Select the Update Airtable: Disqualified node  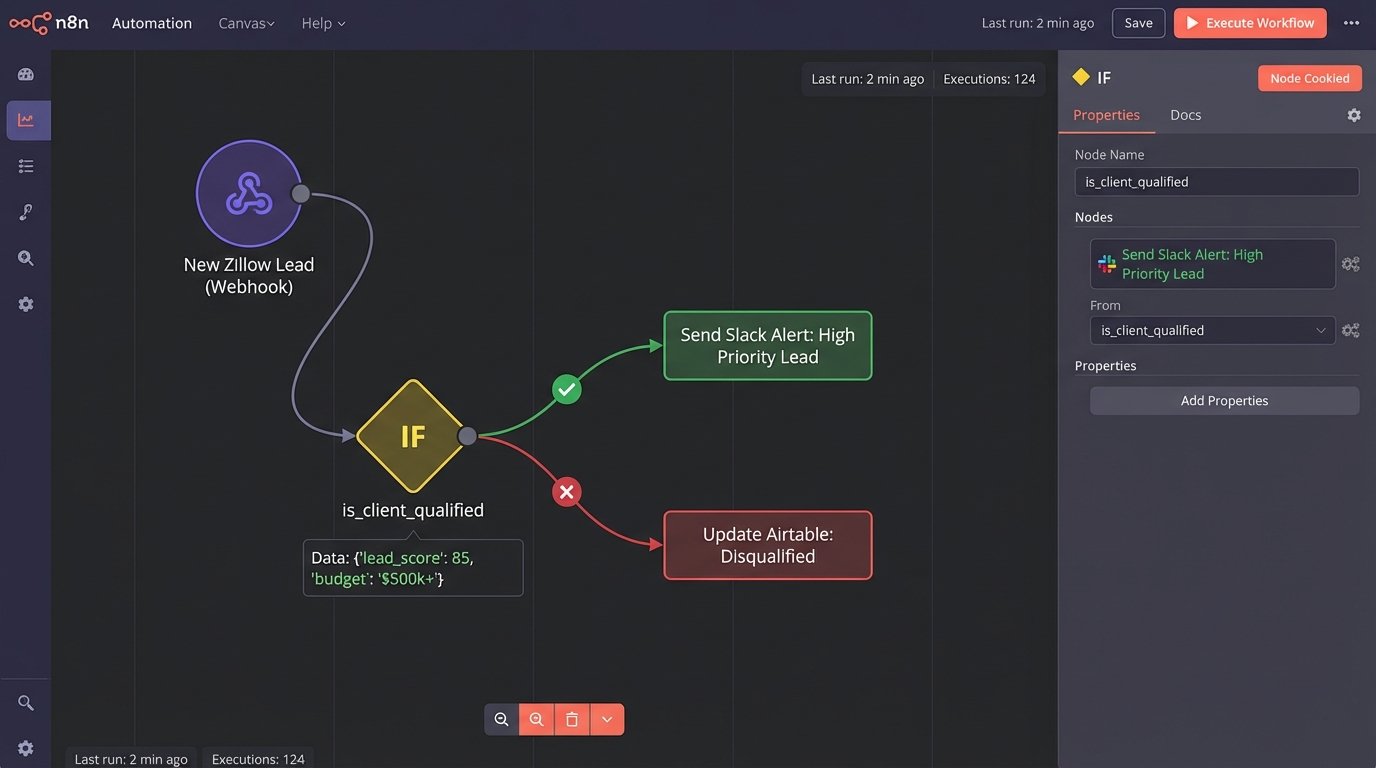pyautogui.click(x=768, y=545)
